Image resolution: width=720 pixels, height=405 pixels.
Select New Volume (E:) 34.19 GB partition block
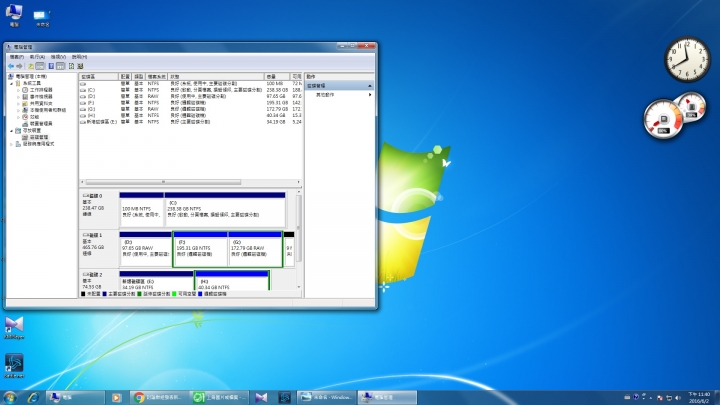[x=157, y=281]
